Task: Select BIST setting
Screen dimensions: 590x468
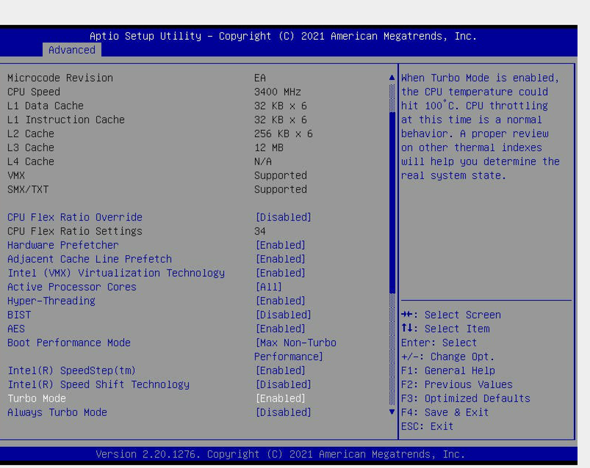Action: tap(19, 315)
